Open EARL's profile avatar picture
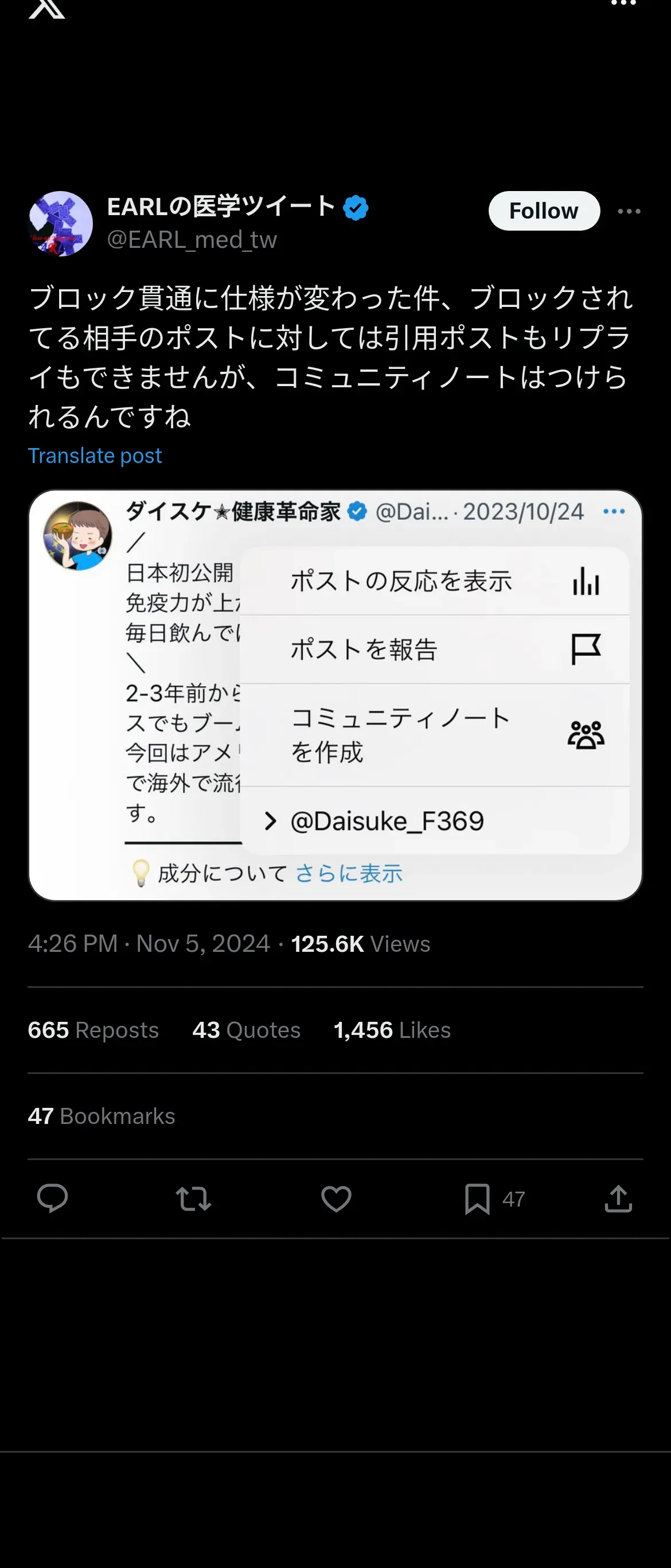The image size is (671, 1568). point(60,223)
